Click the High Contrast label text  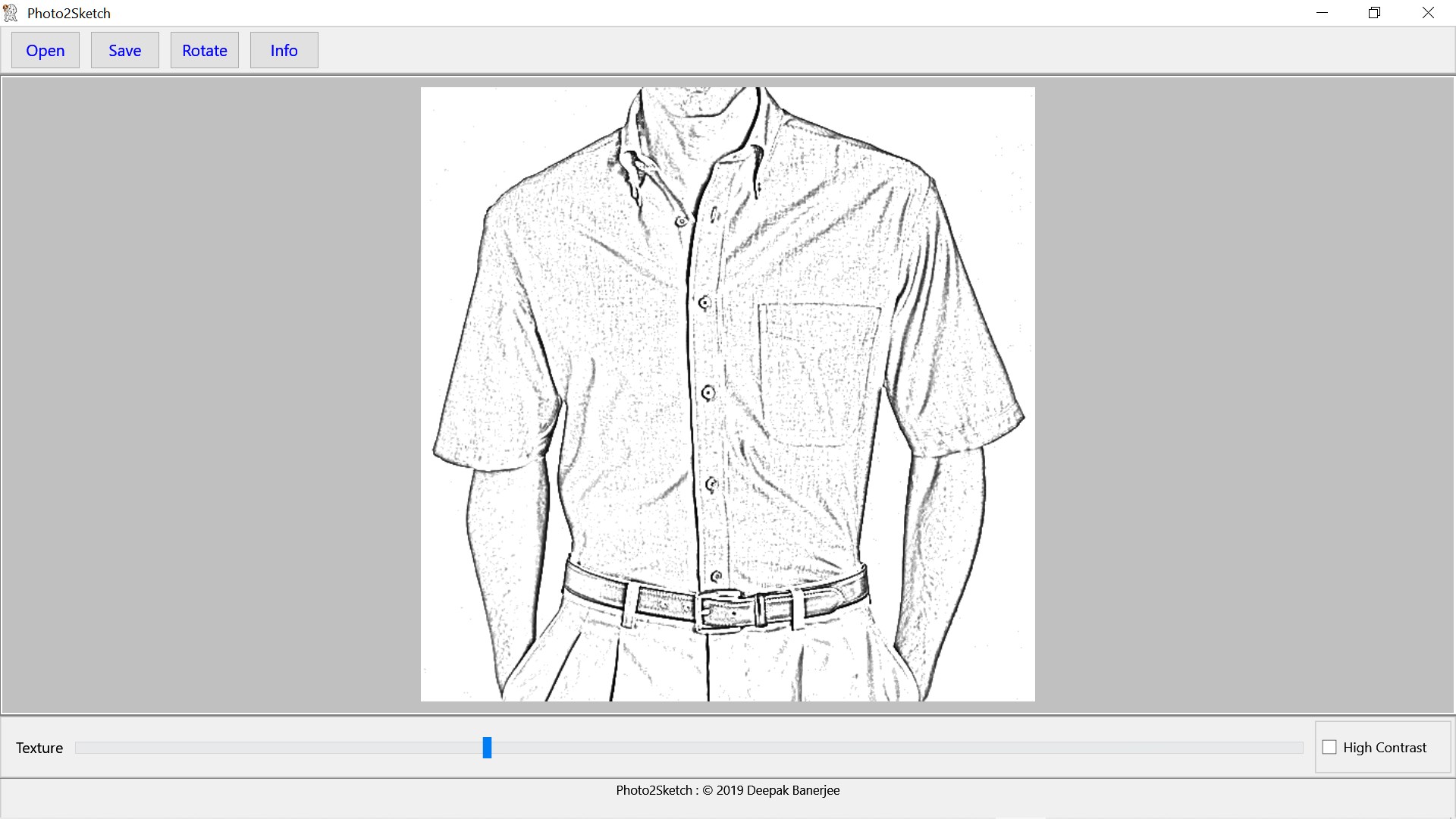point(1384,747)
